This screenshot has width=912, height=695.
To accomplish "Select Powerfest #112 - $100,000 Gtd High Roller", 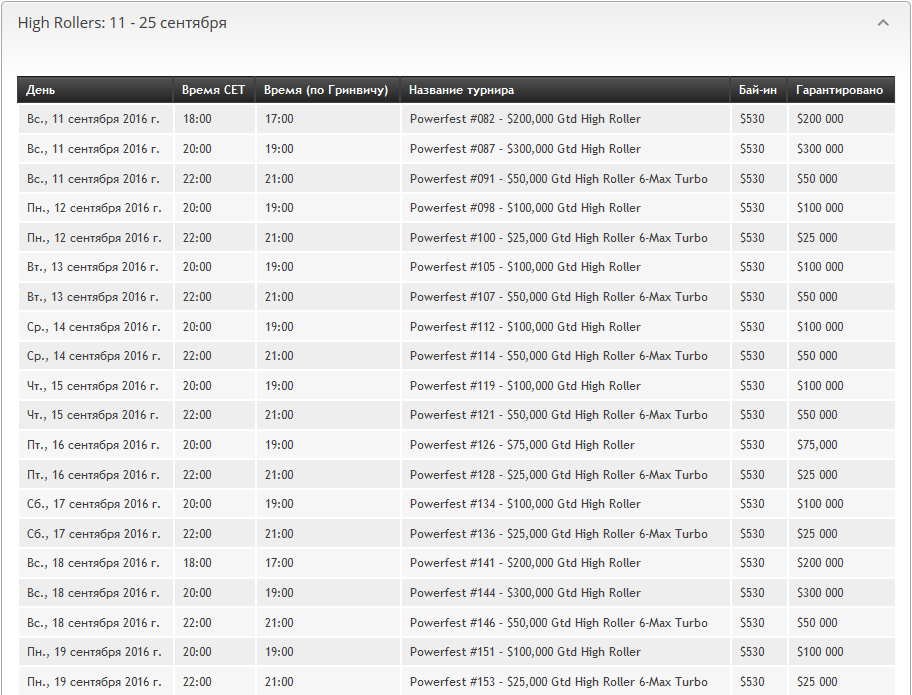I will pos(525,327).
